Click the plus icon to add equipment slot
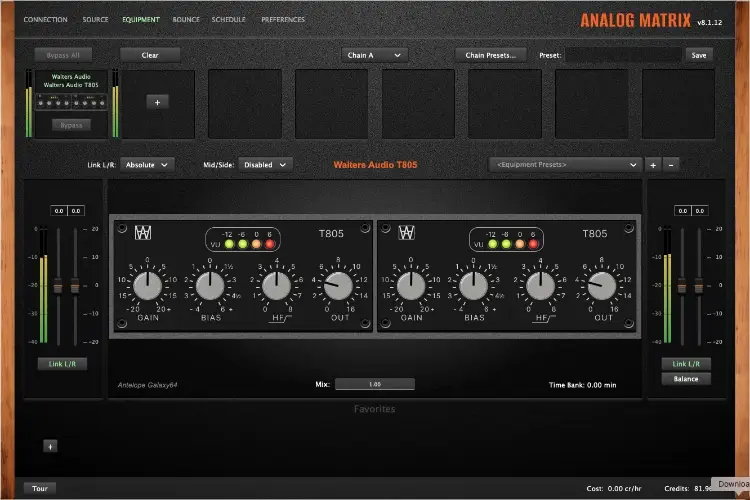The width and height of the screenshot is (750, 500). coord(159,101)
